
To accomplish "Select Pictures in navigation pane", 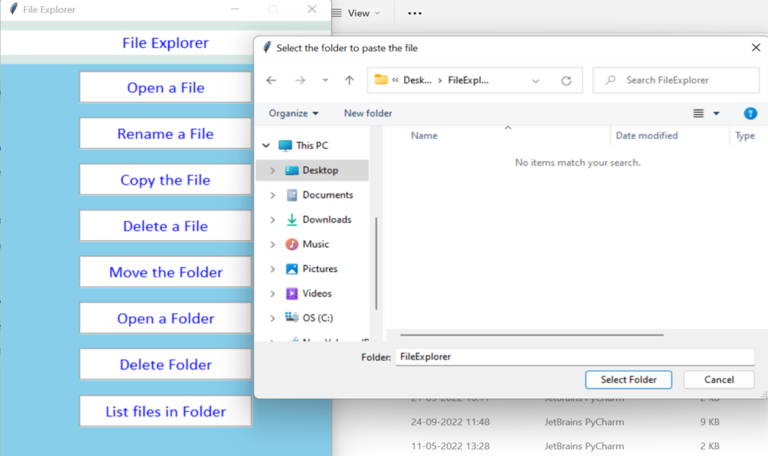I will [x=320, y=268].
